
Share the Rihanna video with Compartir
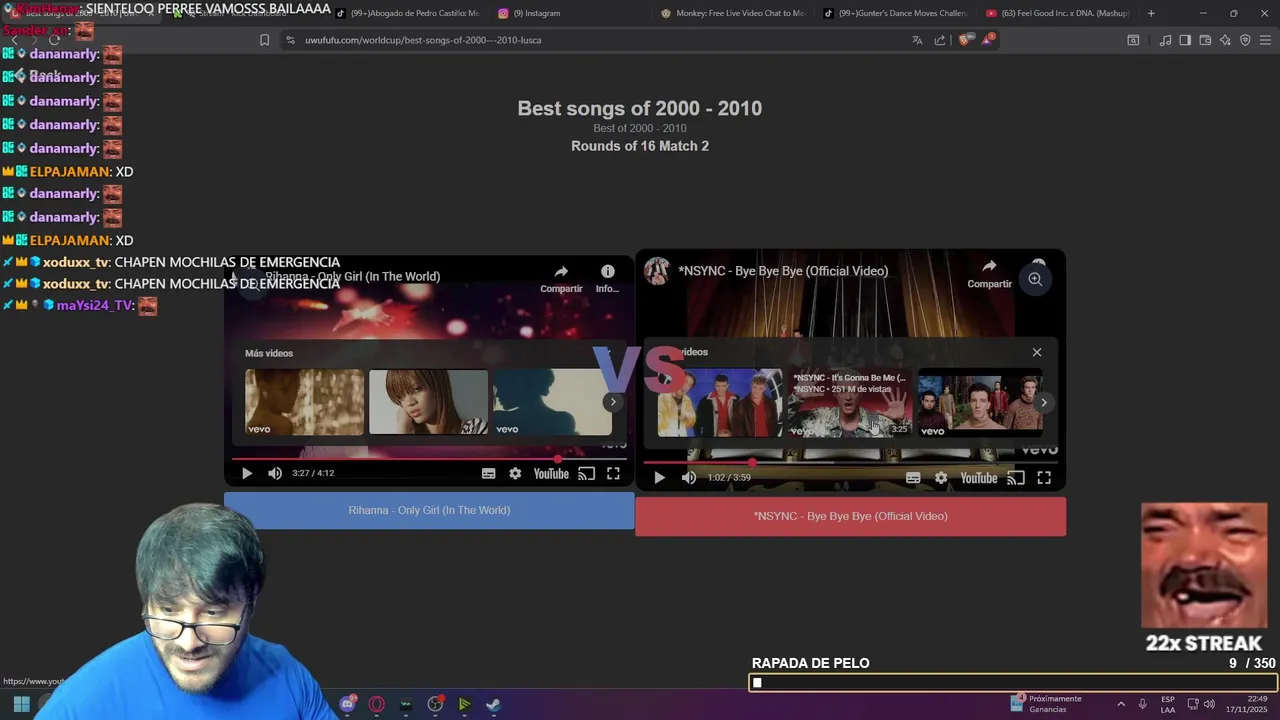pos(561,278)
